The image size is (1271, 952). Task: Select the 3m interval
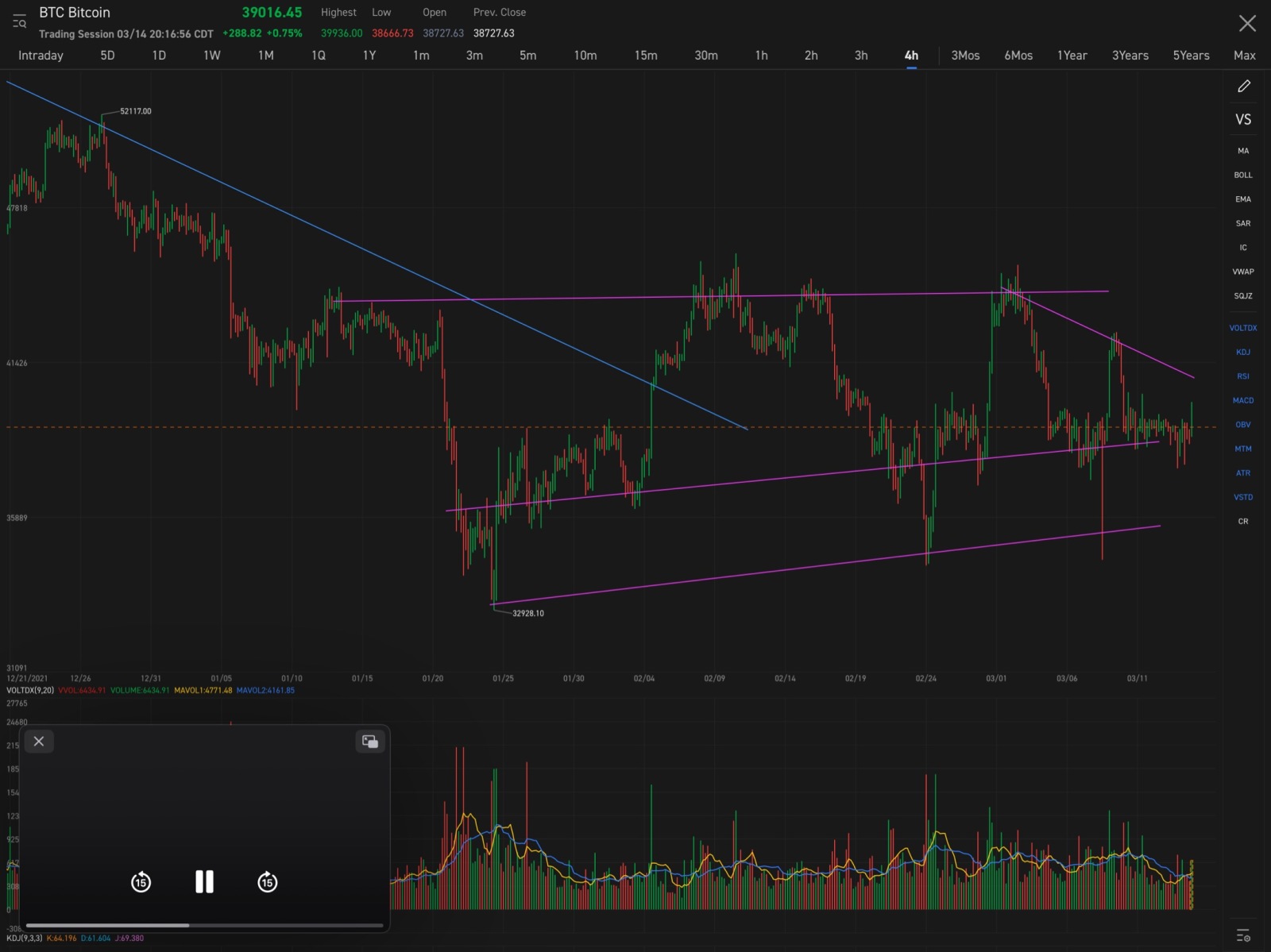[474, 56]
